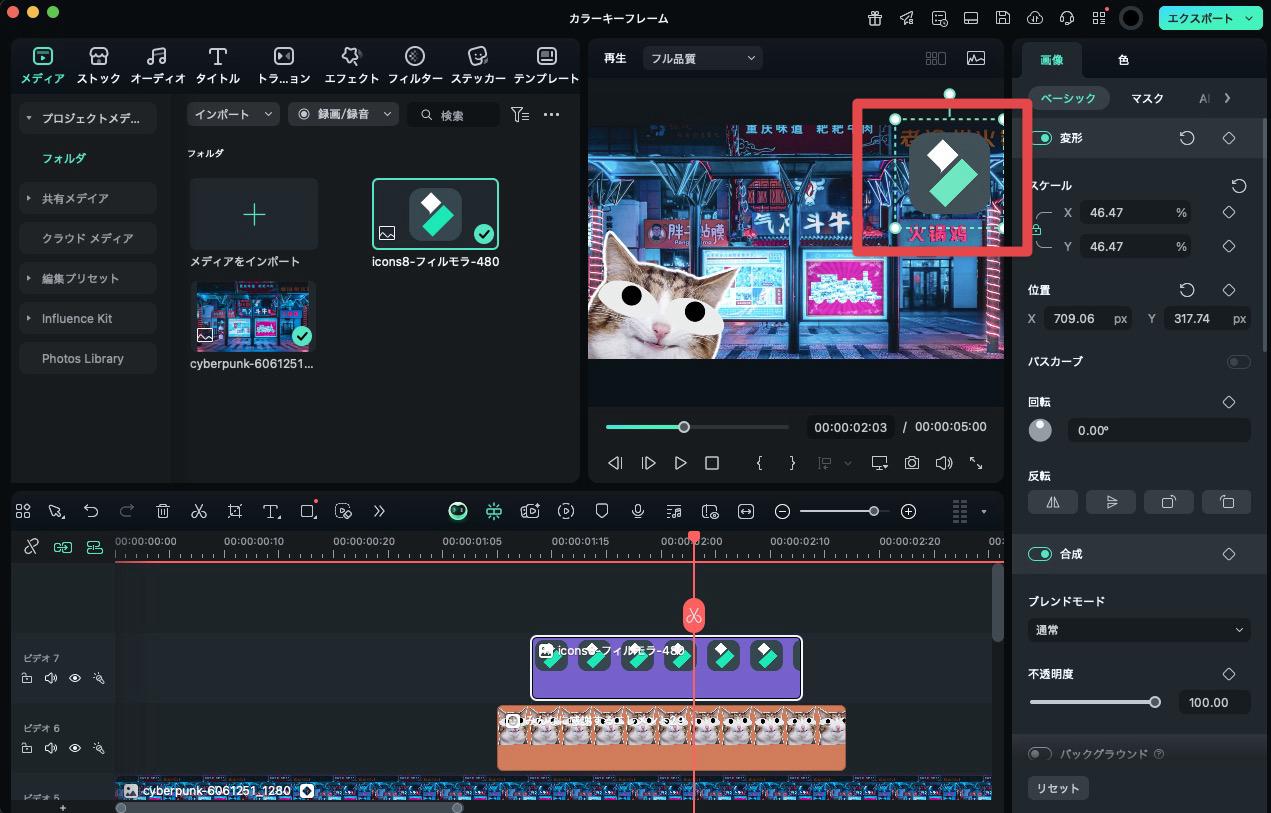The image size is (1271, 813).
Task: Click the Stop button in preview controls
Action: [x=712, y=463]
